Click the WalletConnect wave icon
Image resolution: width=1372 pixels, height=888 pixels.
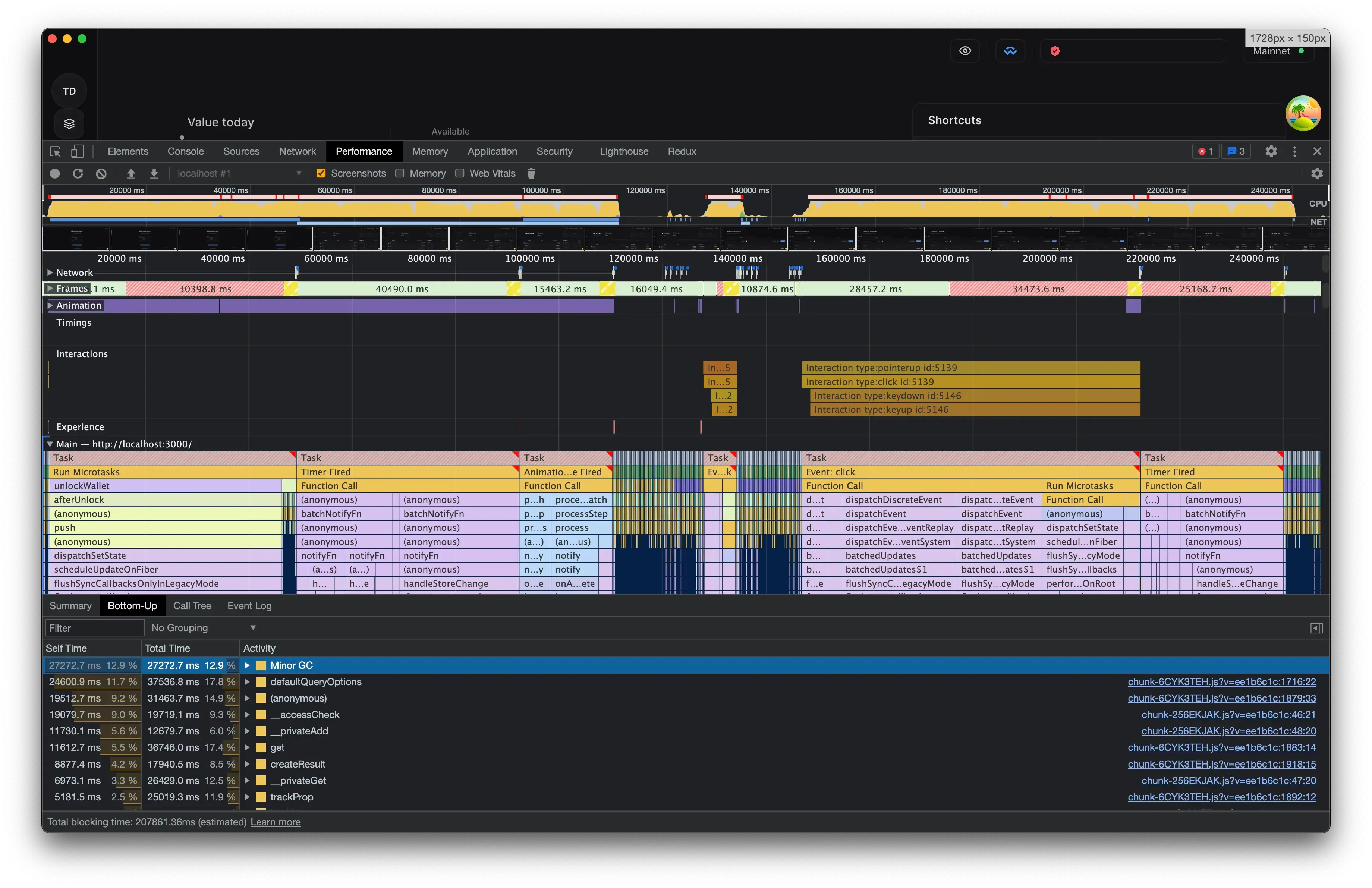[1010, 51]
